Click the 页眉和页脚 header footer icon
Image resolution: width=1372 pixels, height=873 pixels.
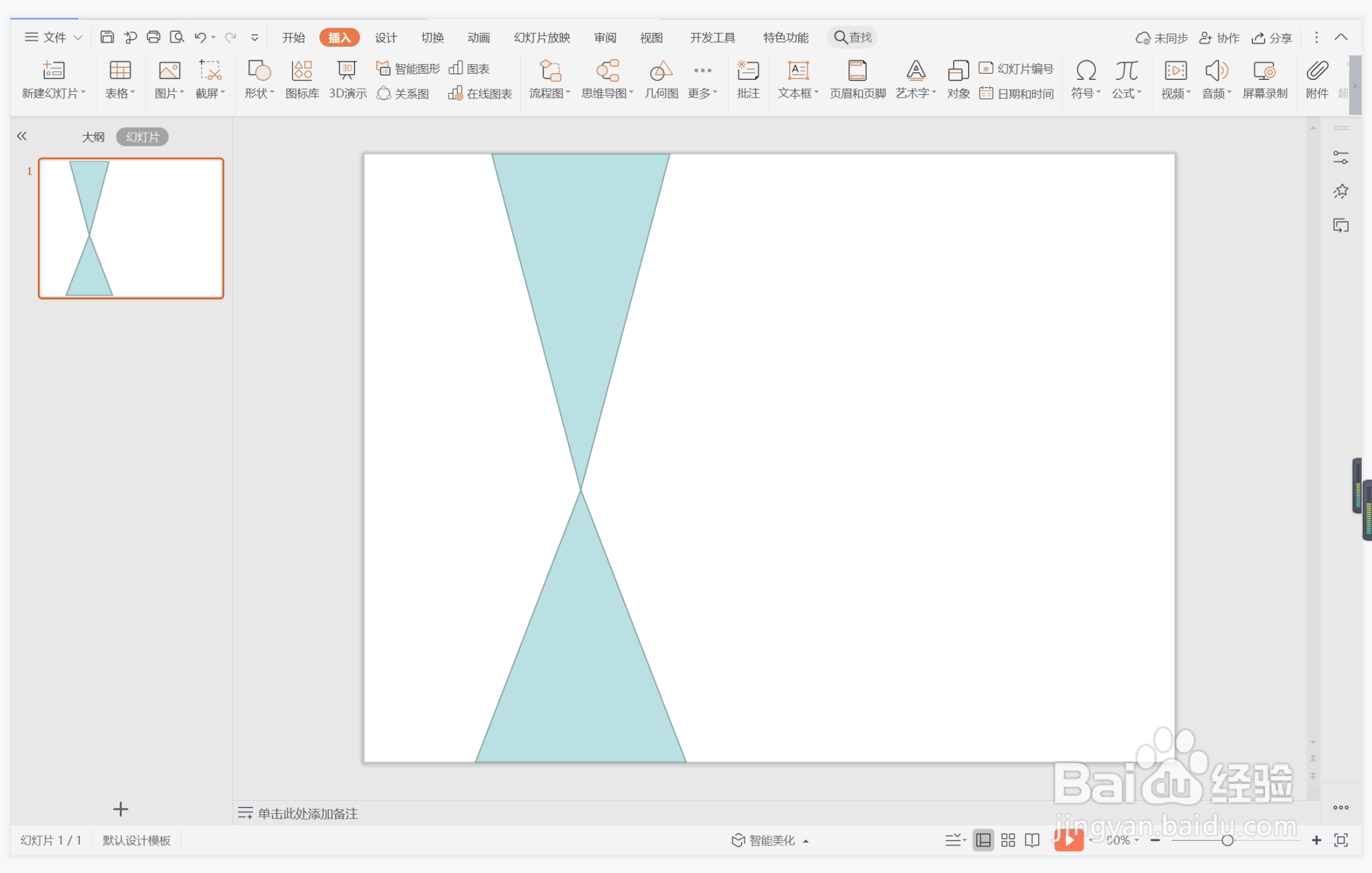click(857, 80)
